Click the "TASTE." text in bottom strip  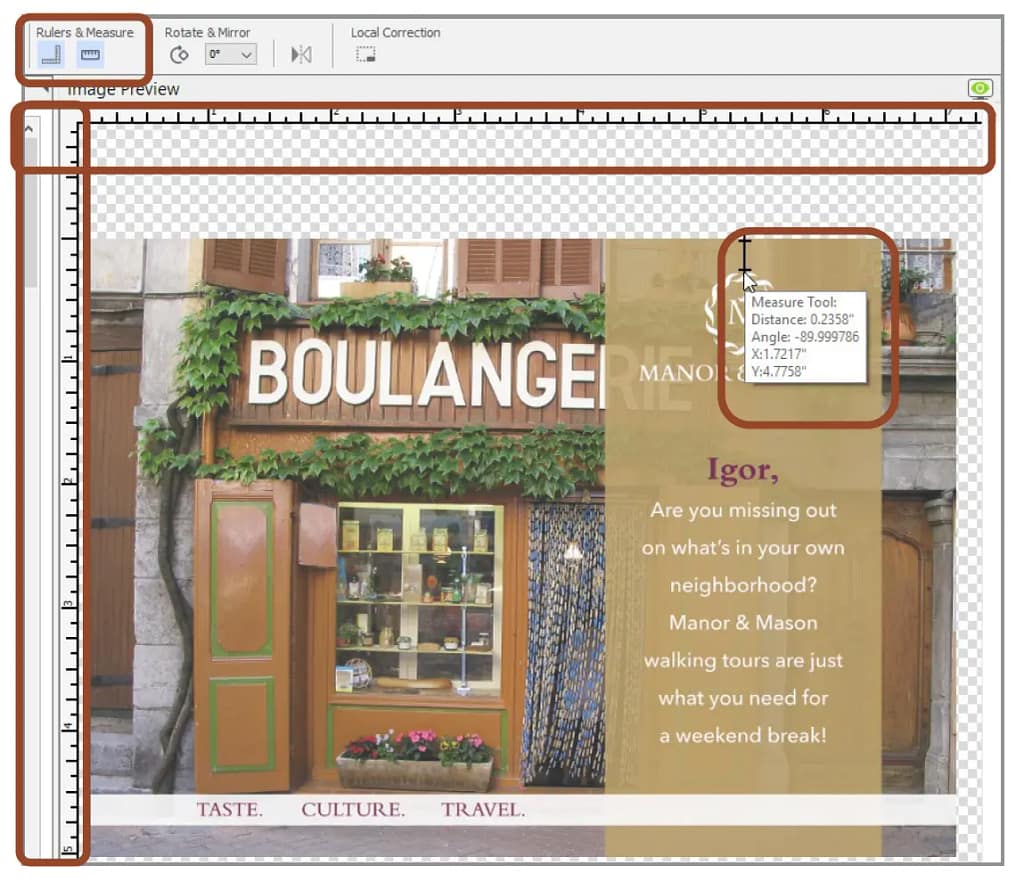click(229, 810)
